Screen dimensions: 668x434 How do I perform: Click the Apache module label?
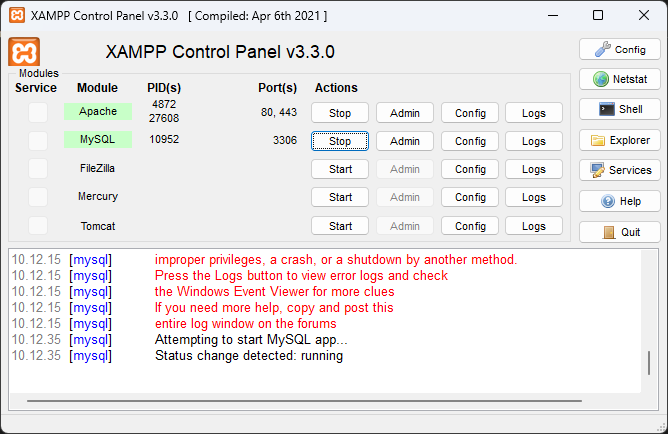98,111
